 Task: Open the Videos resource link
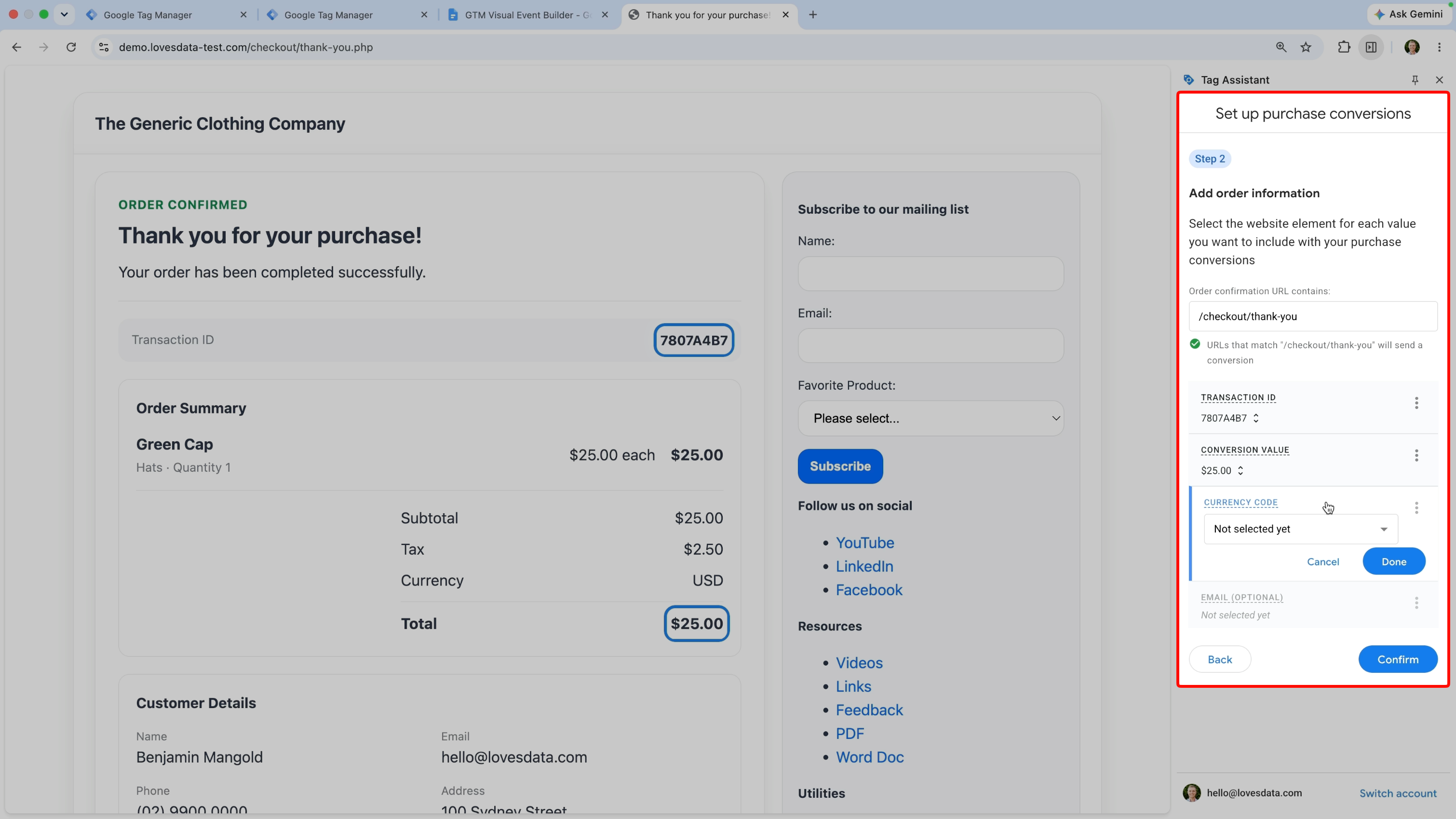click(x=859, y=662)
